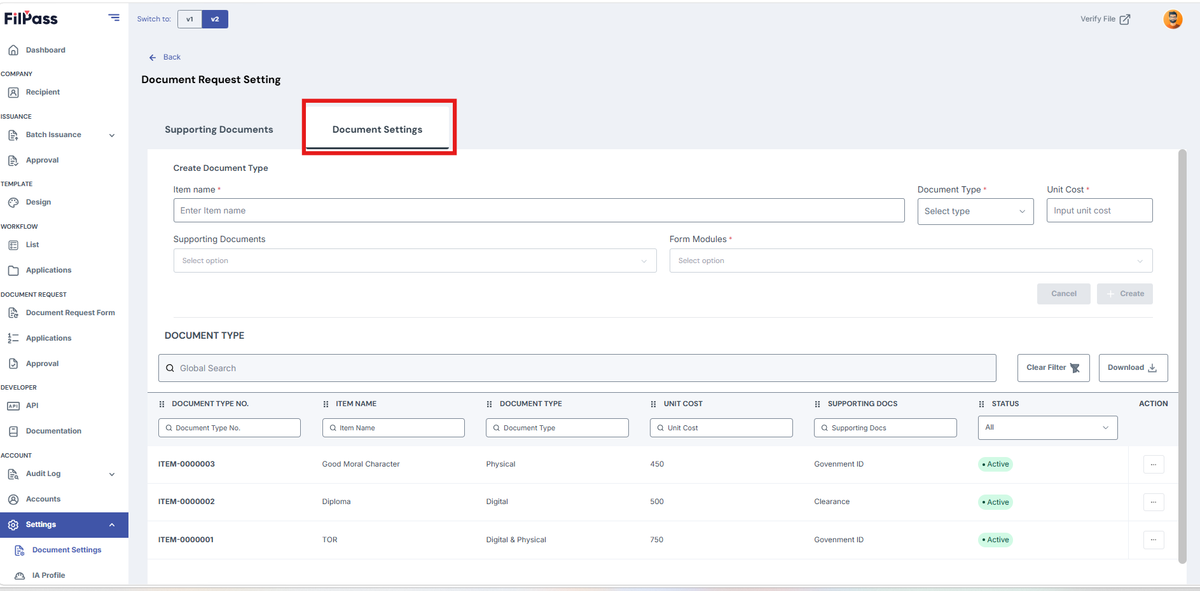Click the Global Search magnifier icon
The height and width of the screenshot is (591, 1200).
pyautogui.click(x=170, y=368)
